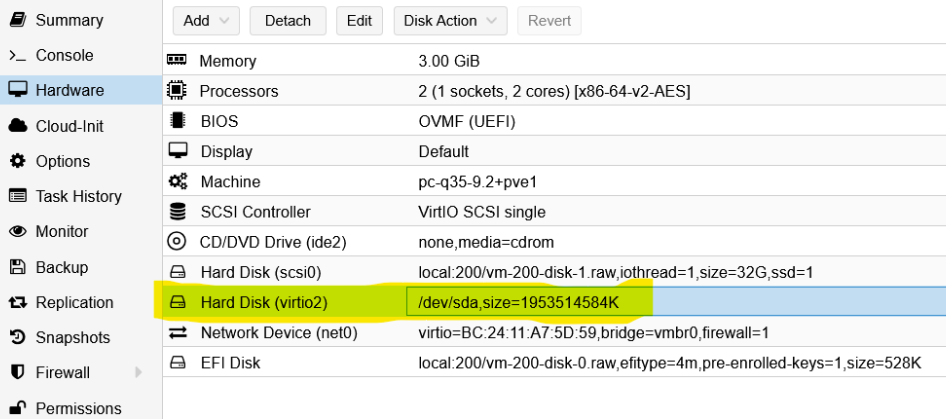Switch to the Task History section
The height and width of the screenshot is (419, 946).
click(x=78, y=197)
